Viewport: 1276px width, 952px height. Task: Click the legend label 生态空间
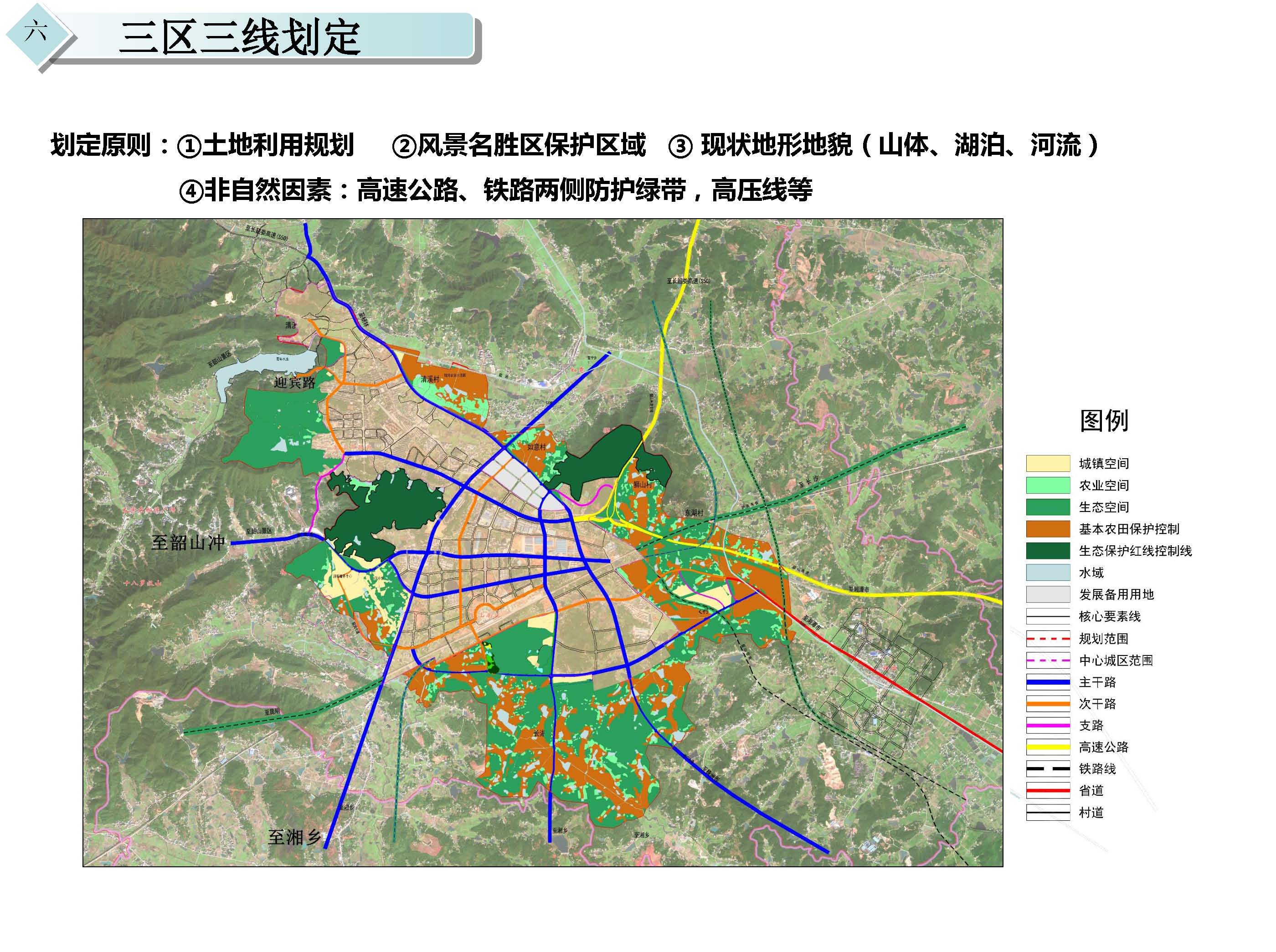[1104, 507]
